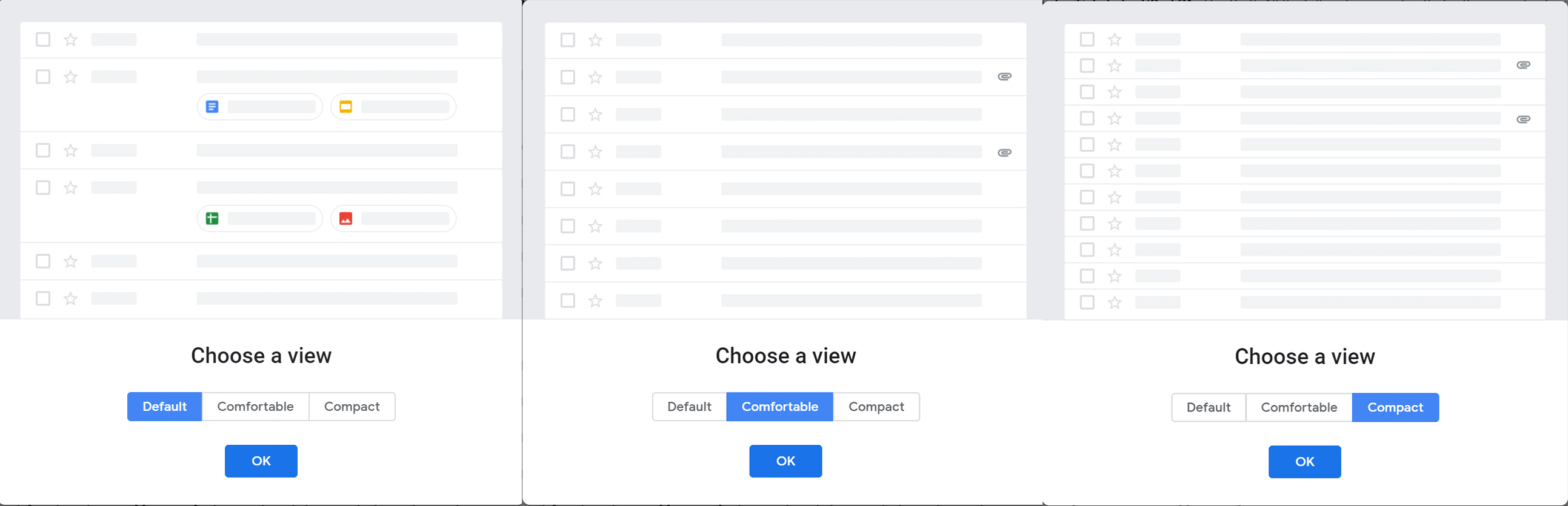Click second paperclip icon in Compact preview
The height and width of the screenshot is (506, 1568).
tap(1523, 119)
